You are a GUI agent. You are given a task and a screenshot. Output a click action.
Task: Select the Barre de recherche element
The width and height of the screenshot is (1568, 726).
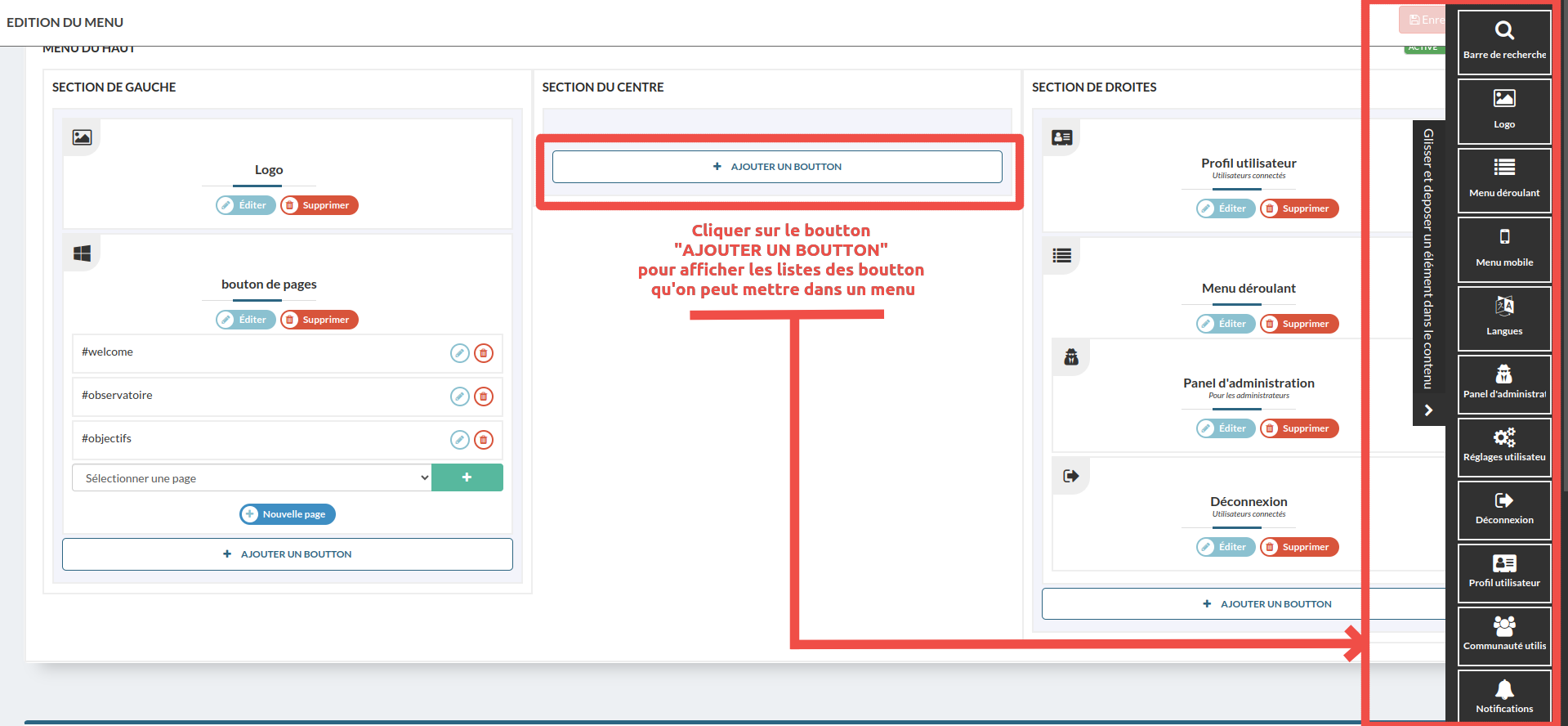1503,41
